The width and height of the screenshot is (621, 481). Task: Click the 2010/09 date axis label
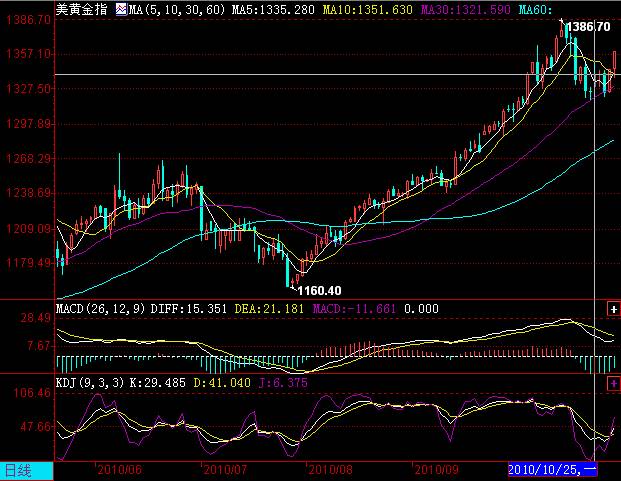tap(436, 470)
